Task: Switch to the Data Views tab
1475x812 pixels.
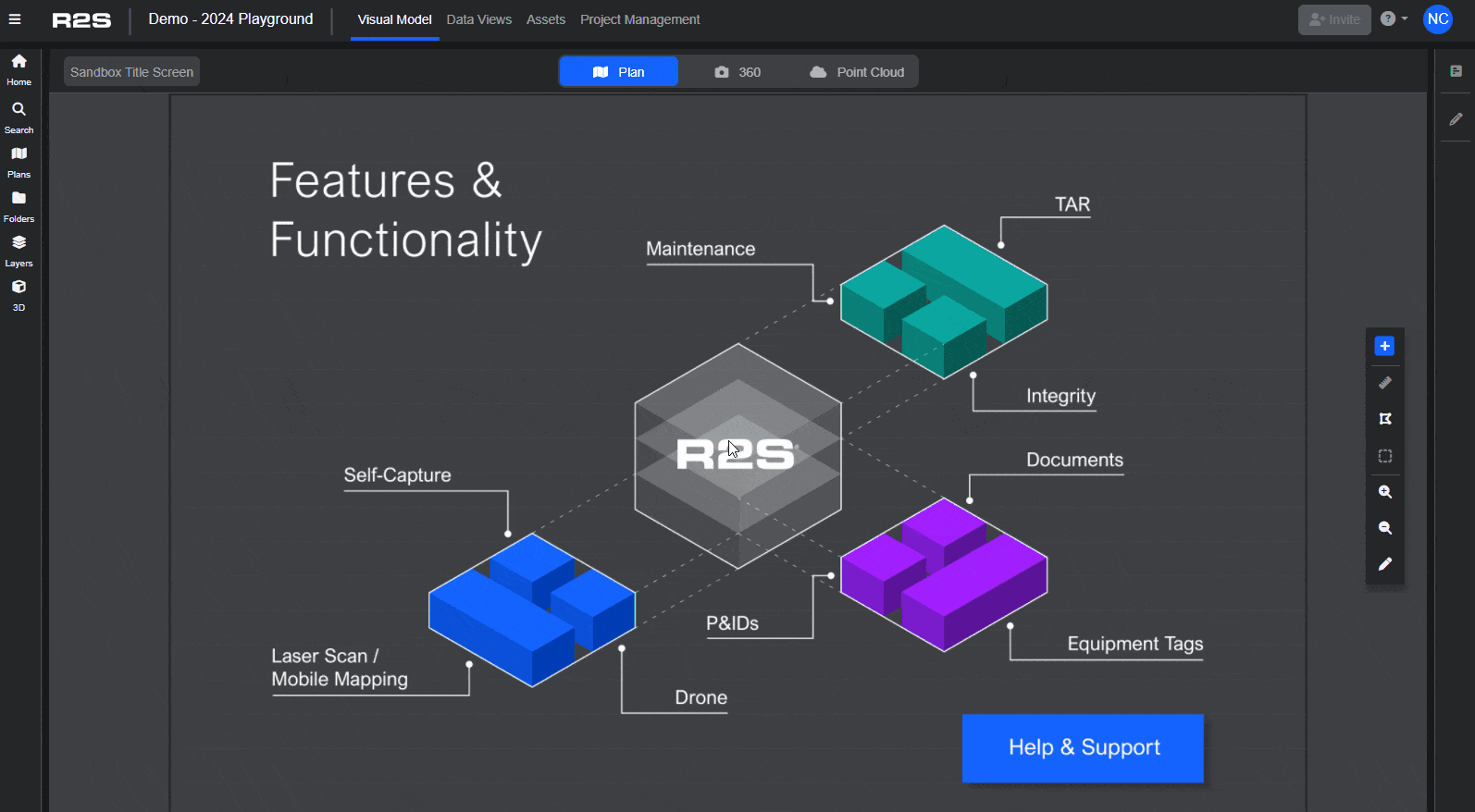Action: point(478,19)
